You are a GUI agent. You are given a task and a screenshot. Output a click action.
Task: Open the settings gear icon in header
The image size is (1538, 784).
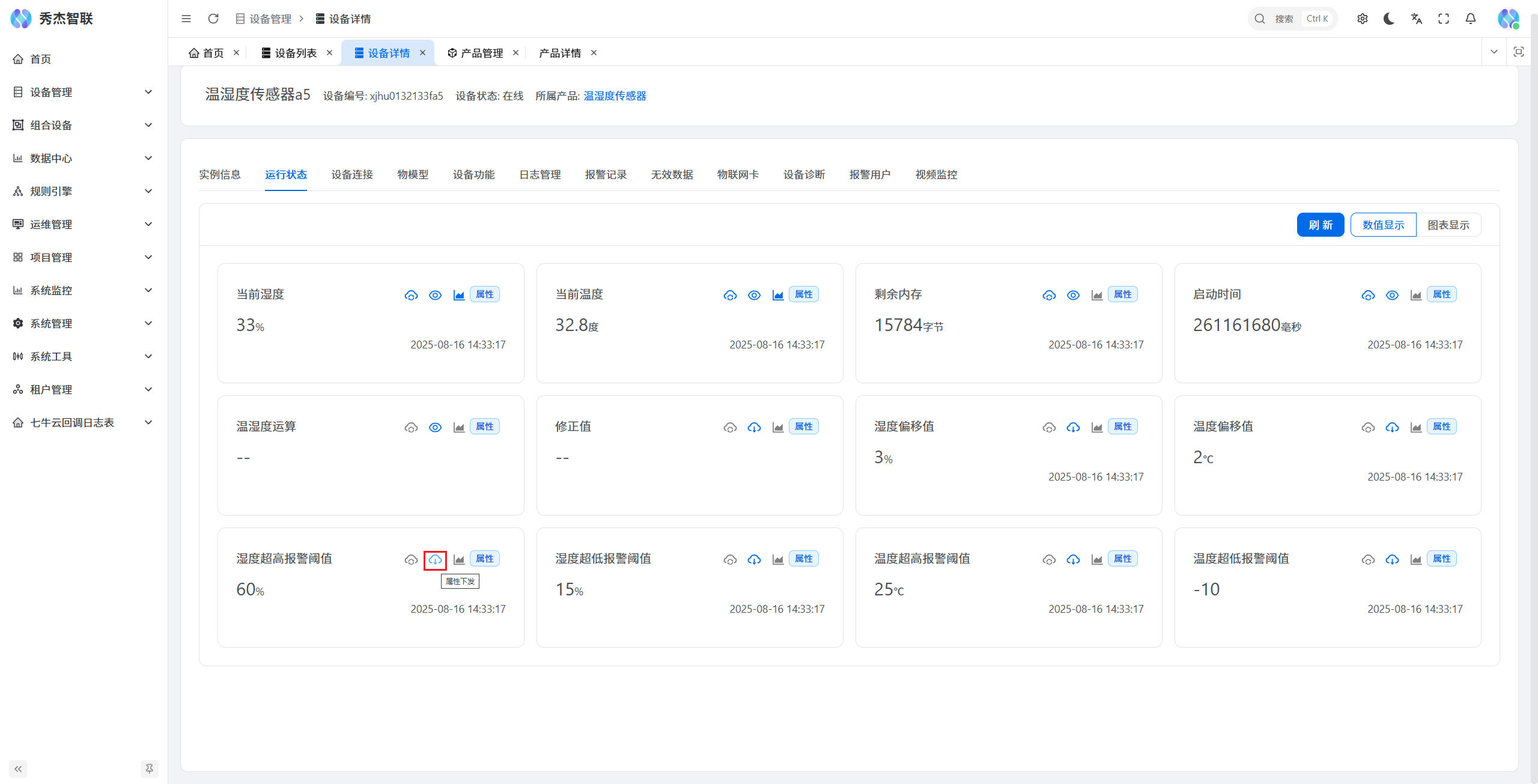[1362, 19]
